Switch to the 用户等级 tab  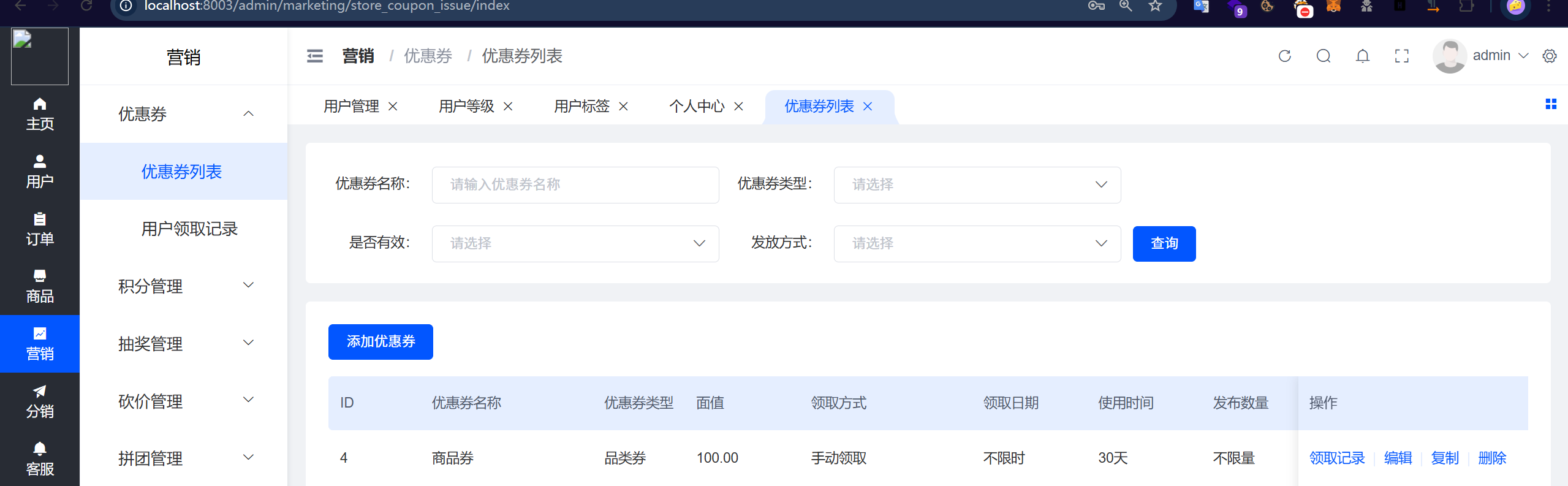coord(467,107)
